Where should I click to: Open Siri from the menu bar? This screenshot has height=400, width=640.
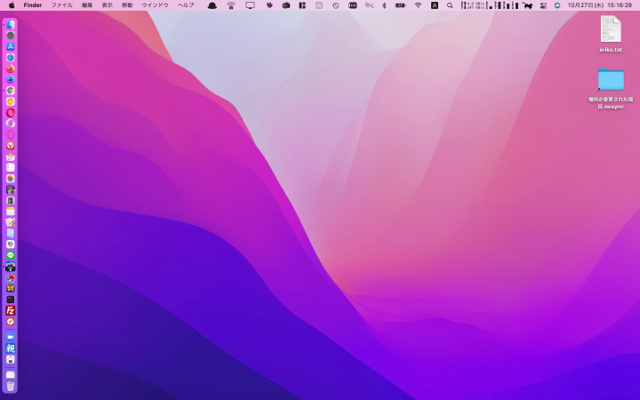click(557, 5)
